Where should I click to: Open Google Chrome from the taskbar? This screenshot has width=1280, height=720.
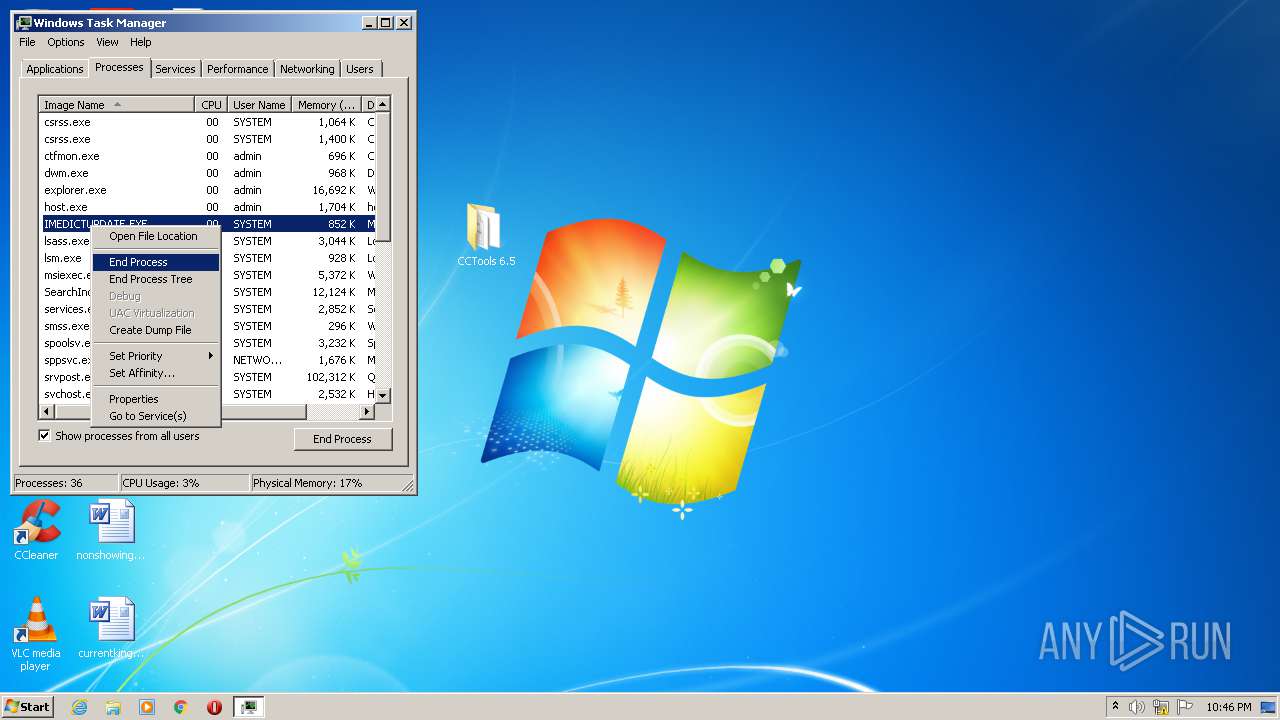(181, 707)
